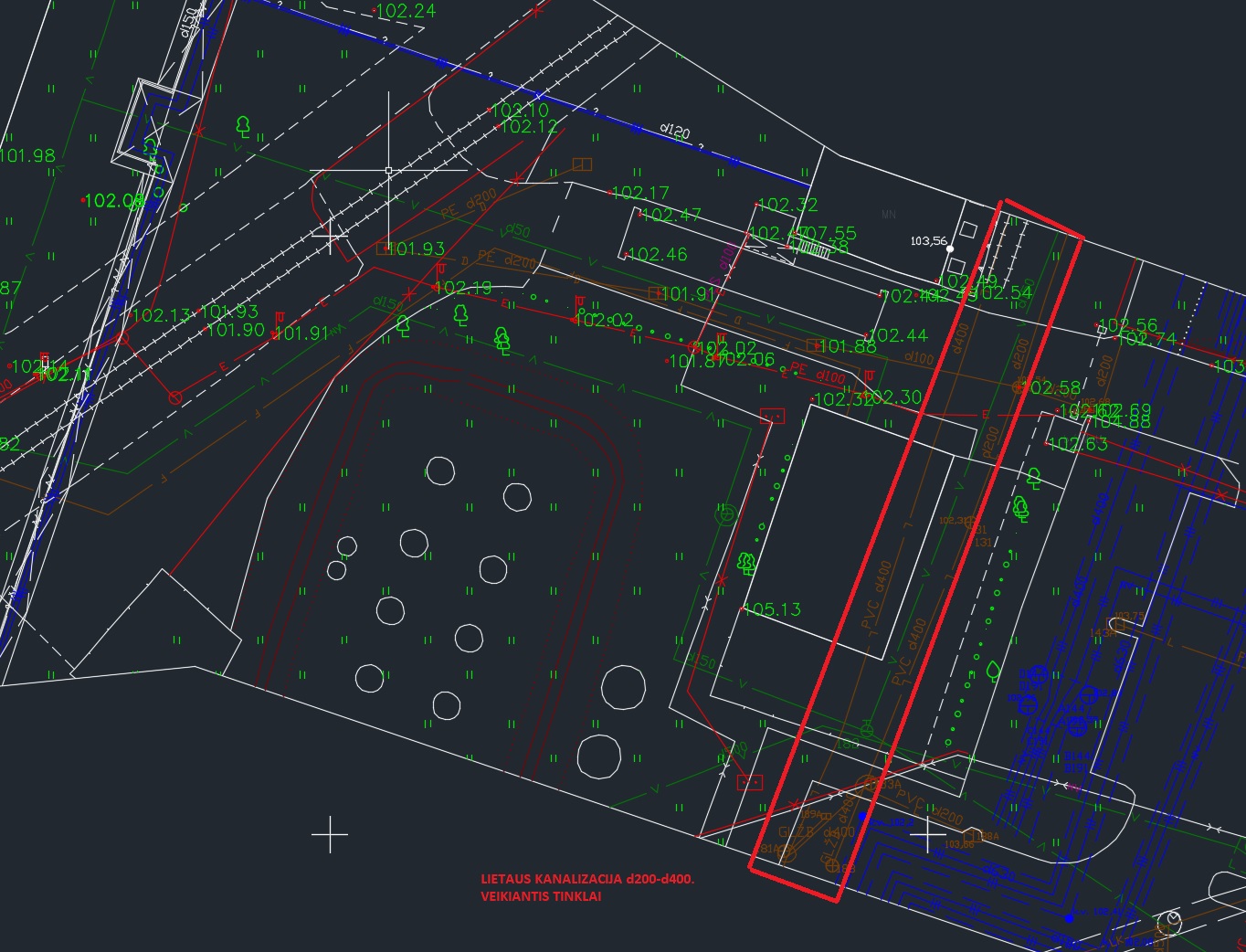This screenshot has height=952, width=1246.
Task: Click the red LIETAUS KANALIZACIJA annotation text
Action: point(587,879)
